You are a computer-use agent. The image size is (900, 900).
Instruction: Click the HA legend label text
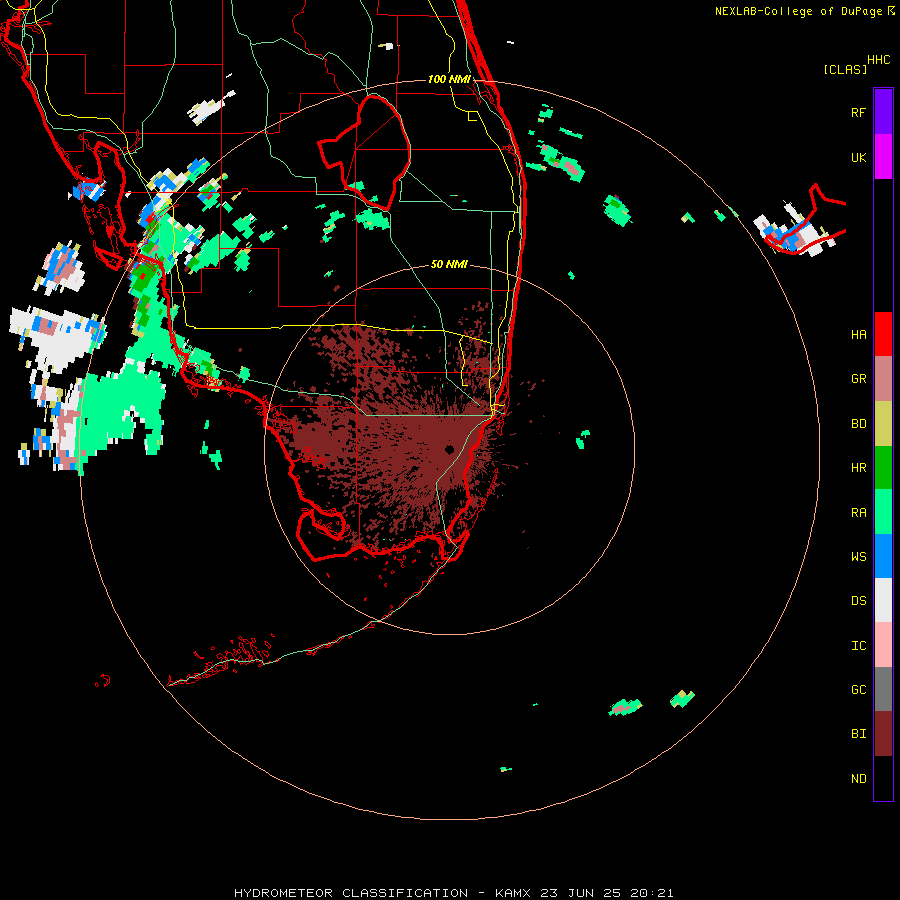pyautogui.click(x=858, y=335)
